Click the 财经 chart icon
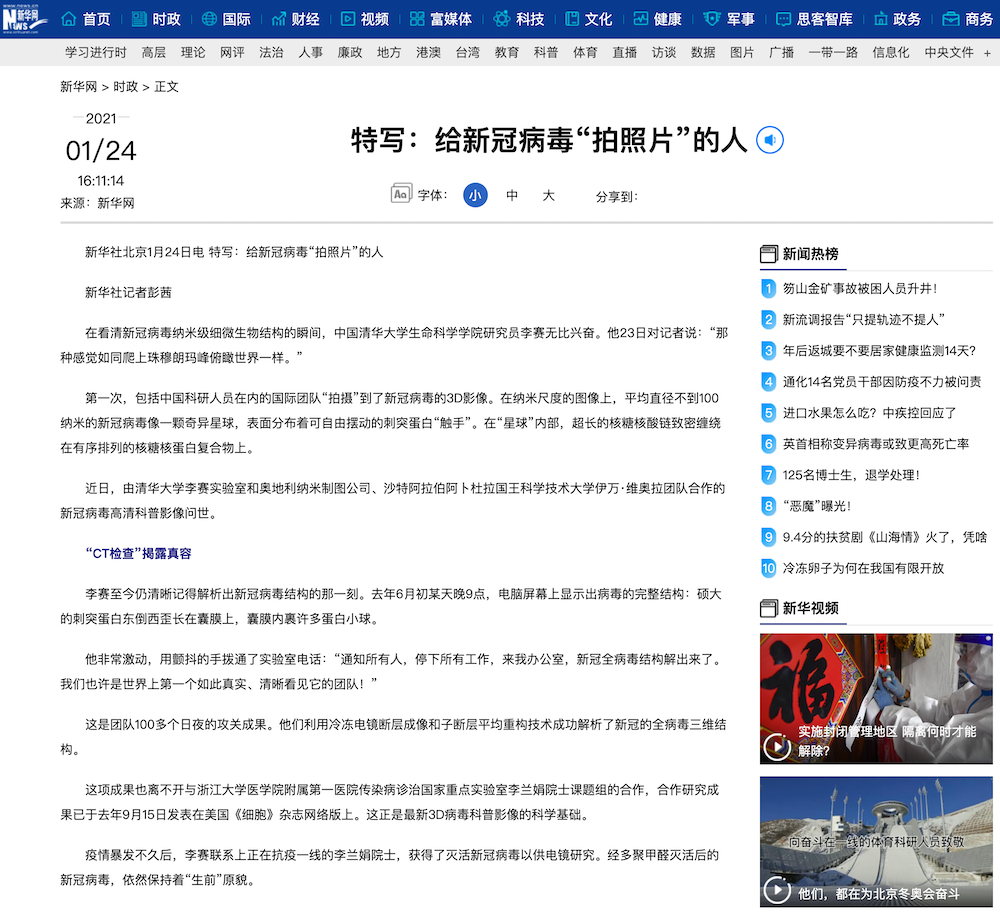Screen dimensions: 1000x913 pyautogui.click(x=279, y=19)
